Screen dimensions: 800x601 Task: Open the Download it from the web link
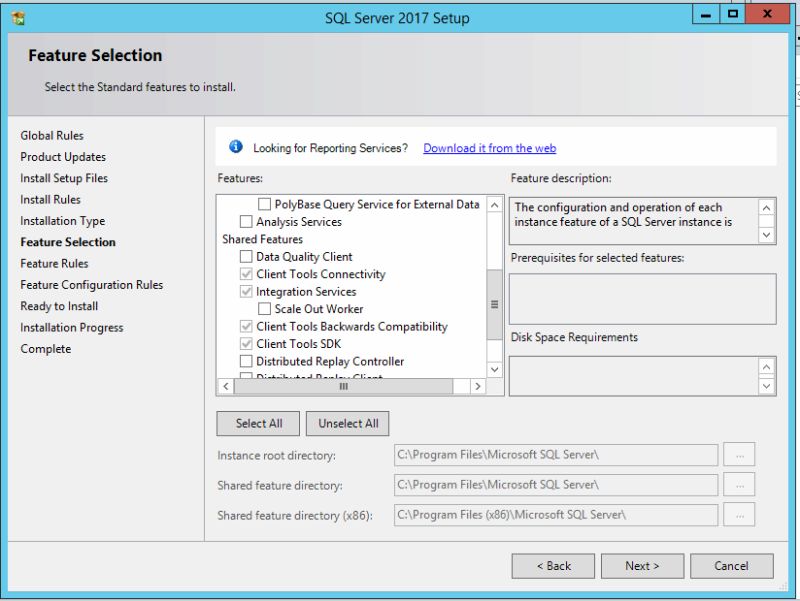[x=489, y=146]
